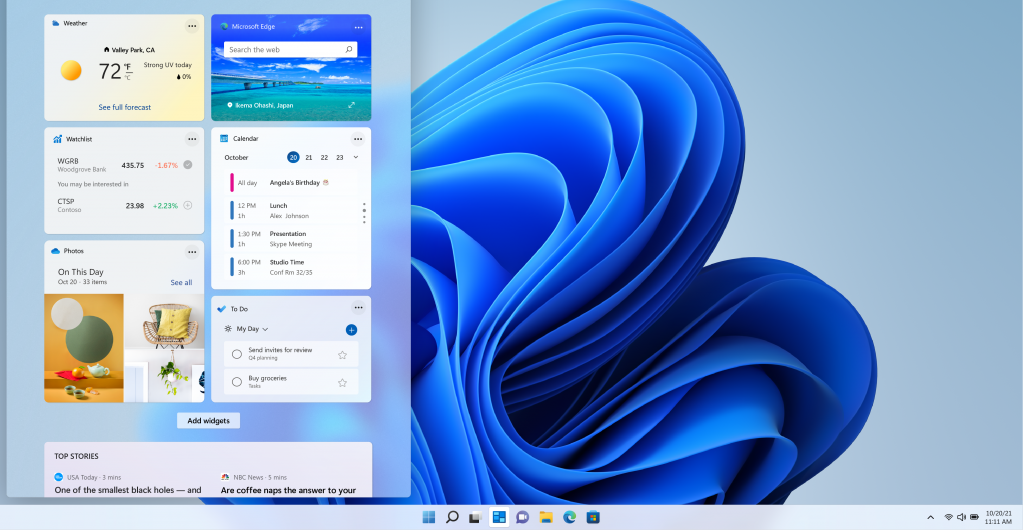
Task: Open the Calendar widget options menu
Action: (x=358, y=139)
